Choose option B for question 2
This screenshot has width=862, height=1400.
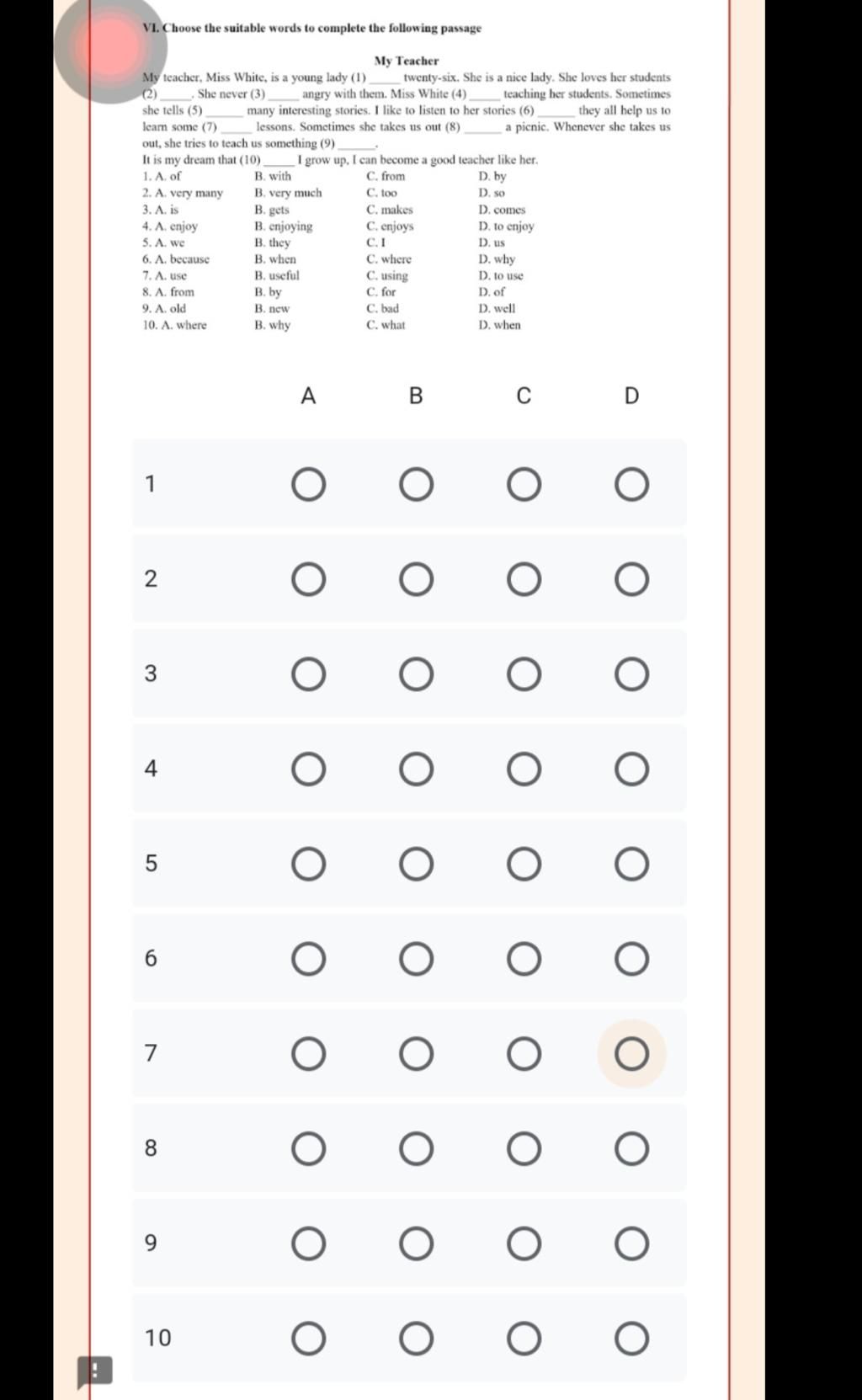416,580
